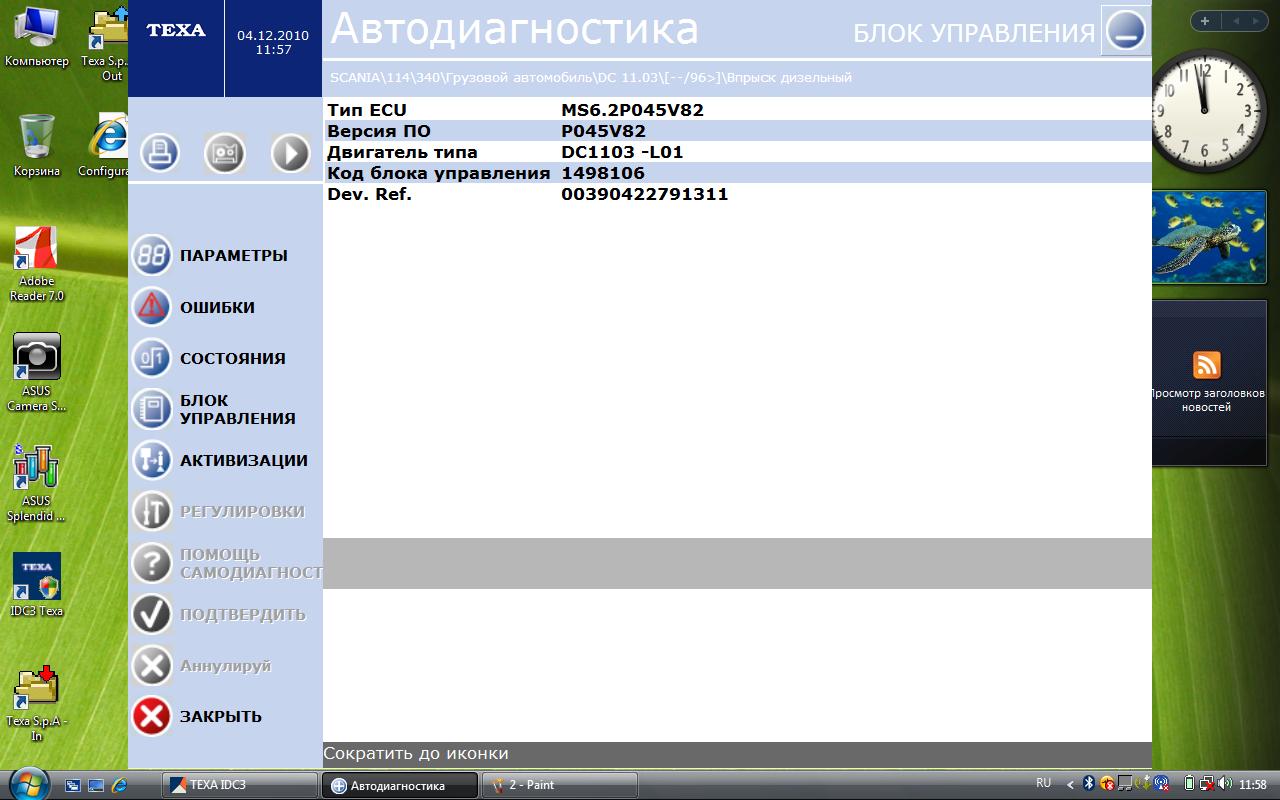Select software version value P045V82
1280x800 pixels.
[604, 131]
